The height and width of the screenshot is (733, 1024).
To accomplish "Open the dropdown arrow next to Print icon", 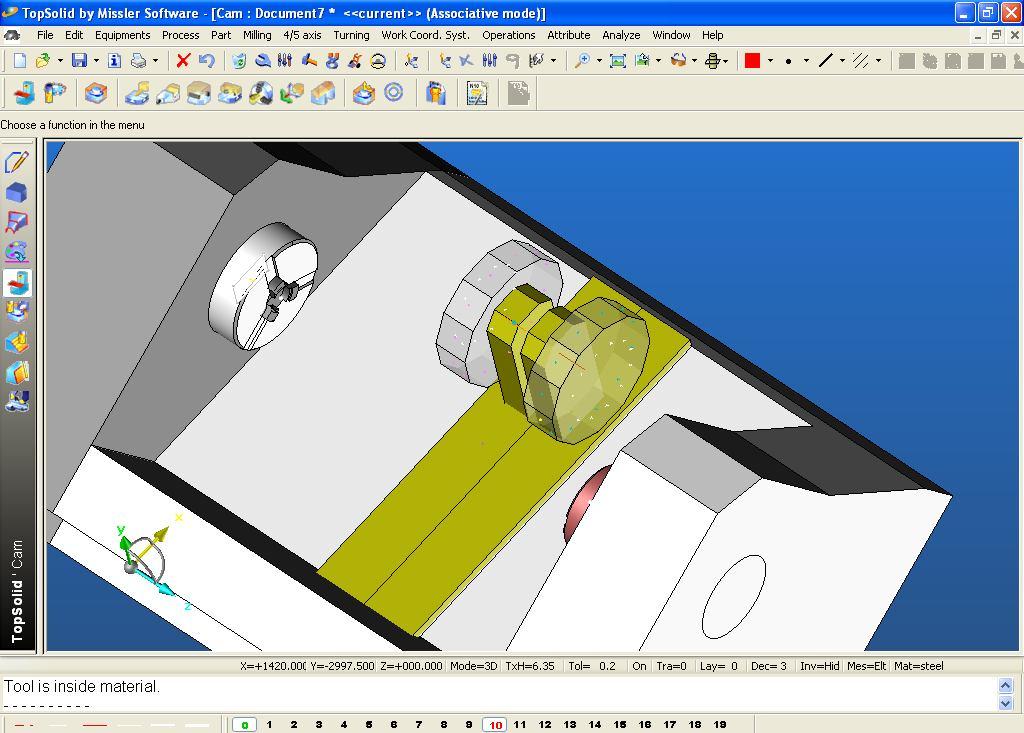I will [x=155, y=61].
